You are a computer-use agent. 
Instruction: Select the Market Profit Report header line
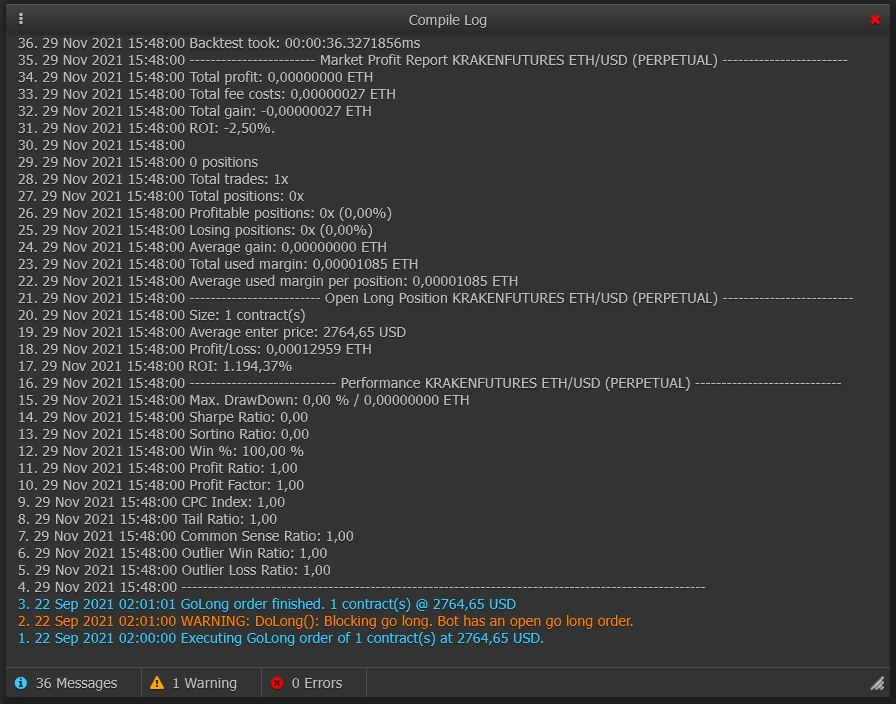(x=433, y=60)
